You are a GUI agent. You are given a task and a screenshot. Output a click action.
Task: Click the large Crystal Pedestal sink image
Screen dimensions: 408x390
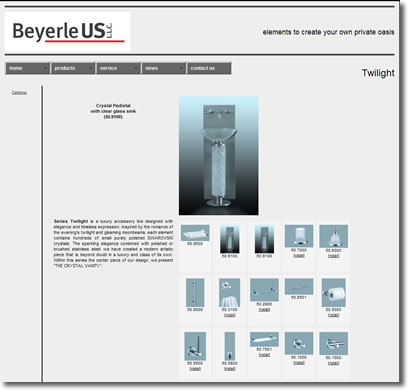[219, 156]
